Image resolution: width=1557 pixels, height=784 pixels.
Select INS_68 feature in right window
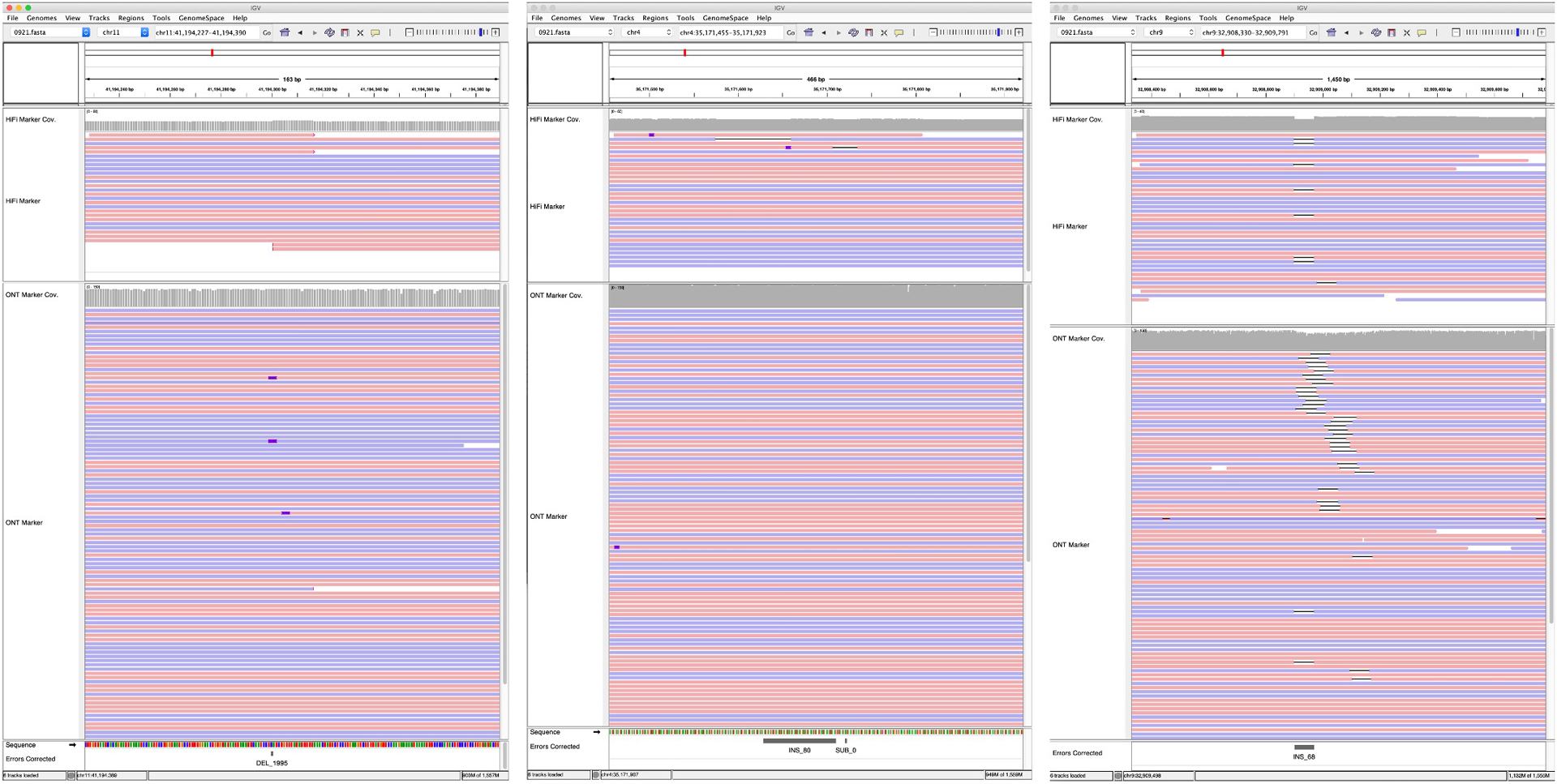point(1304,748)
